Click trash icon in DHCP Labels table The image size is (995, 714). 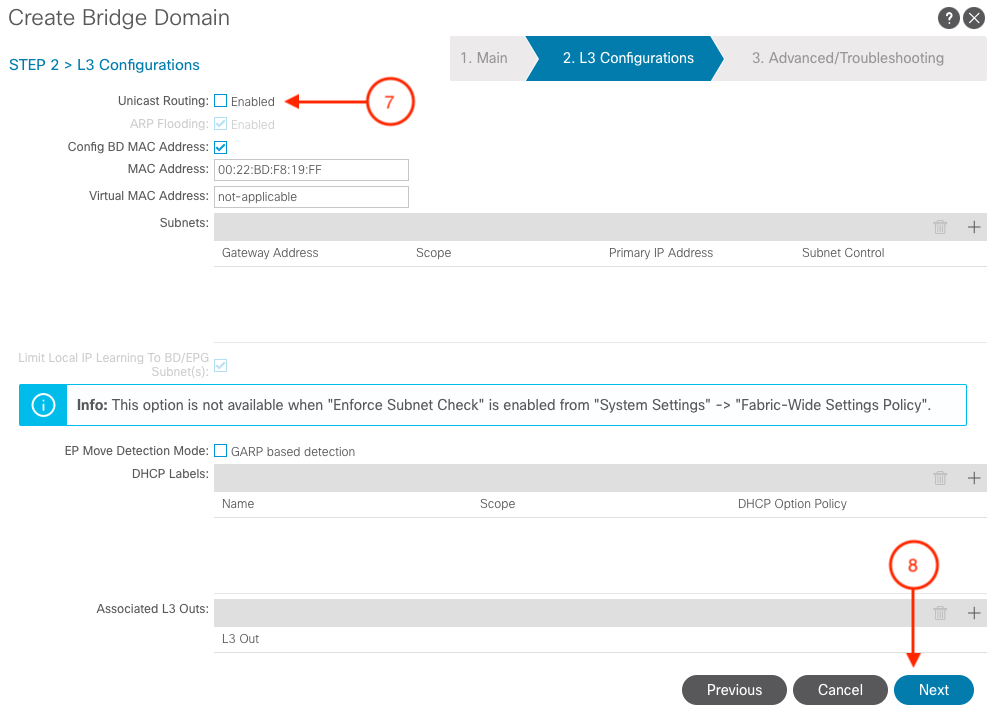(940, 478)
